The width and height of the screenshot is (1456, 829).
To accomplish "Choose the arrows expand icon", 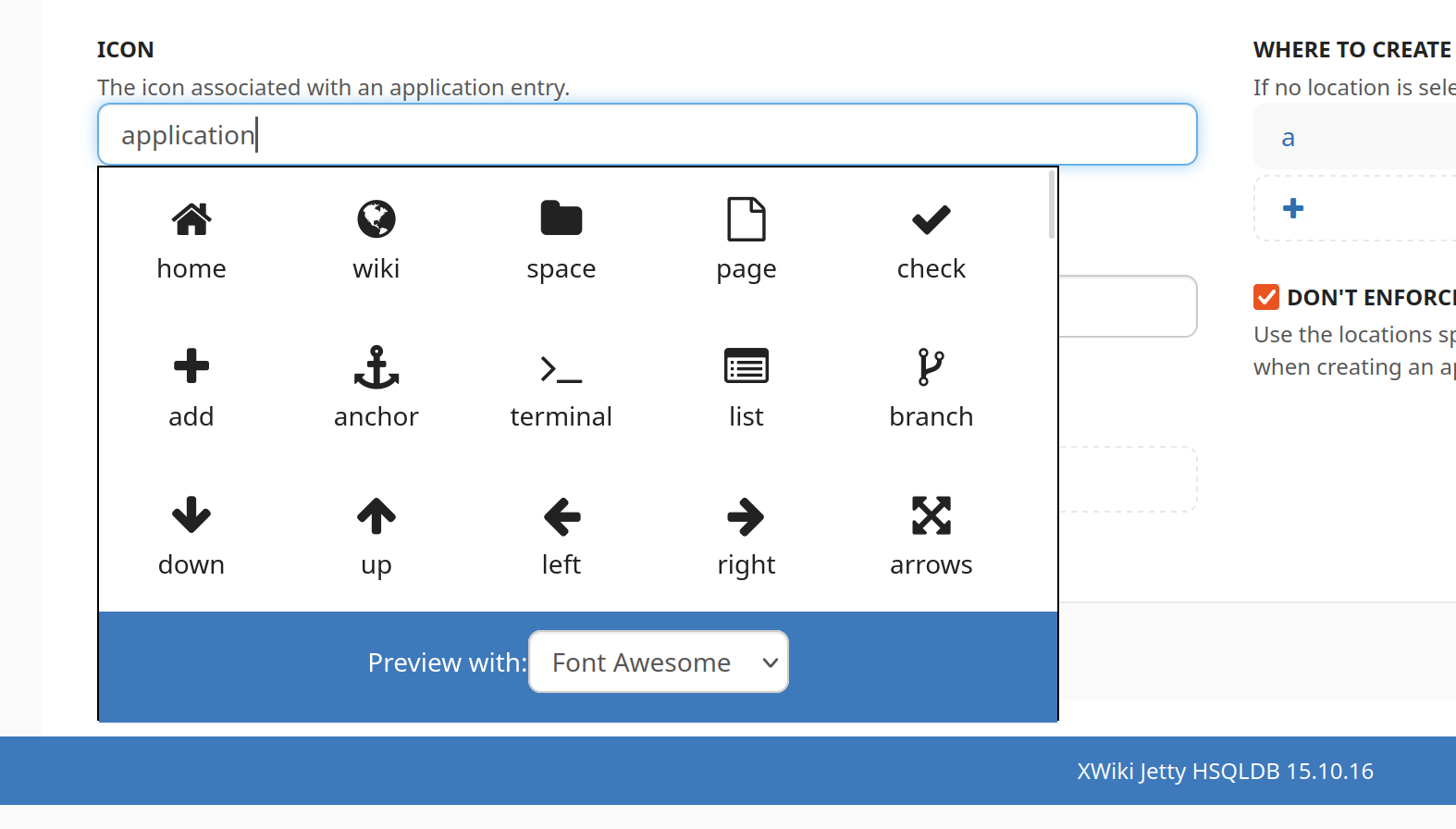I will click(932, 515).
